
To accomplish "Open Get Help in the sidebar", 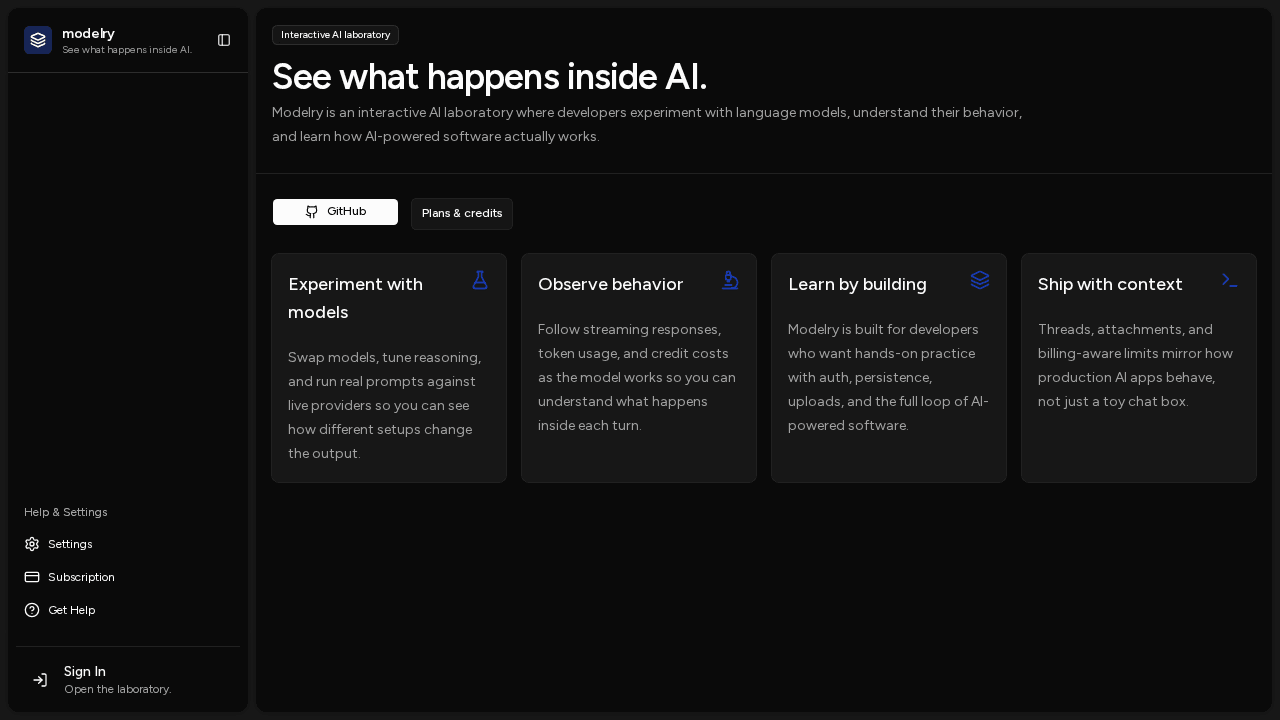I will [x=128, y=610].
